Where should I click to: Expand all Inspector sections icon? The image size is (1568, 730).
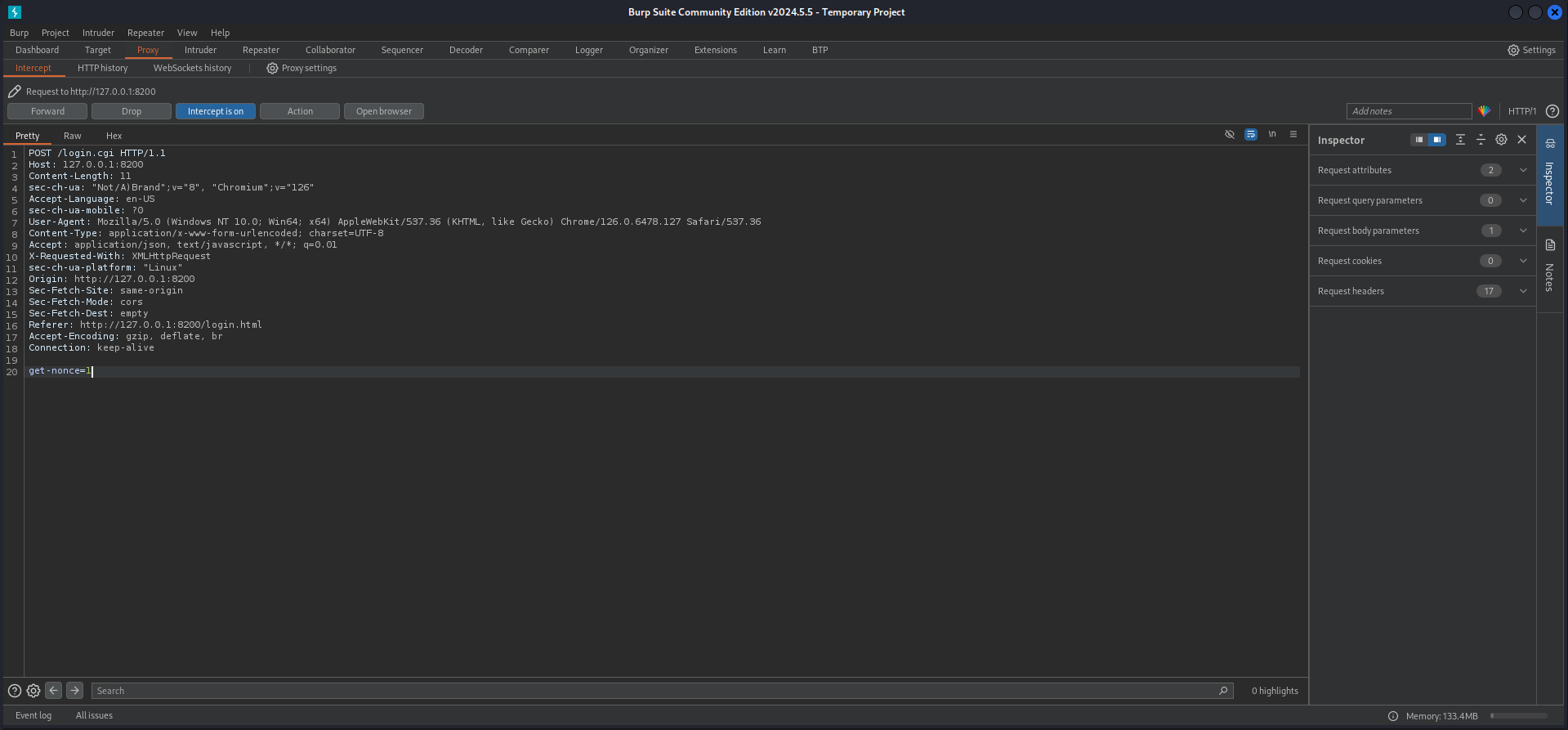[x=1460, y=140]
